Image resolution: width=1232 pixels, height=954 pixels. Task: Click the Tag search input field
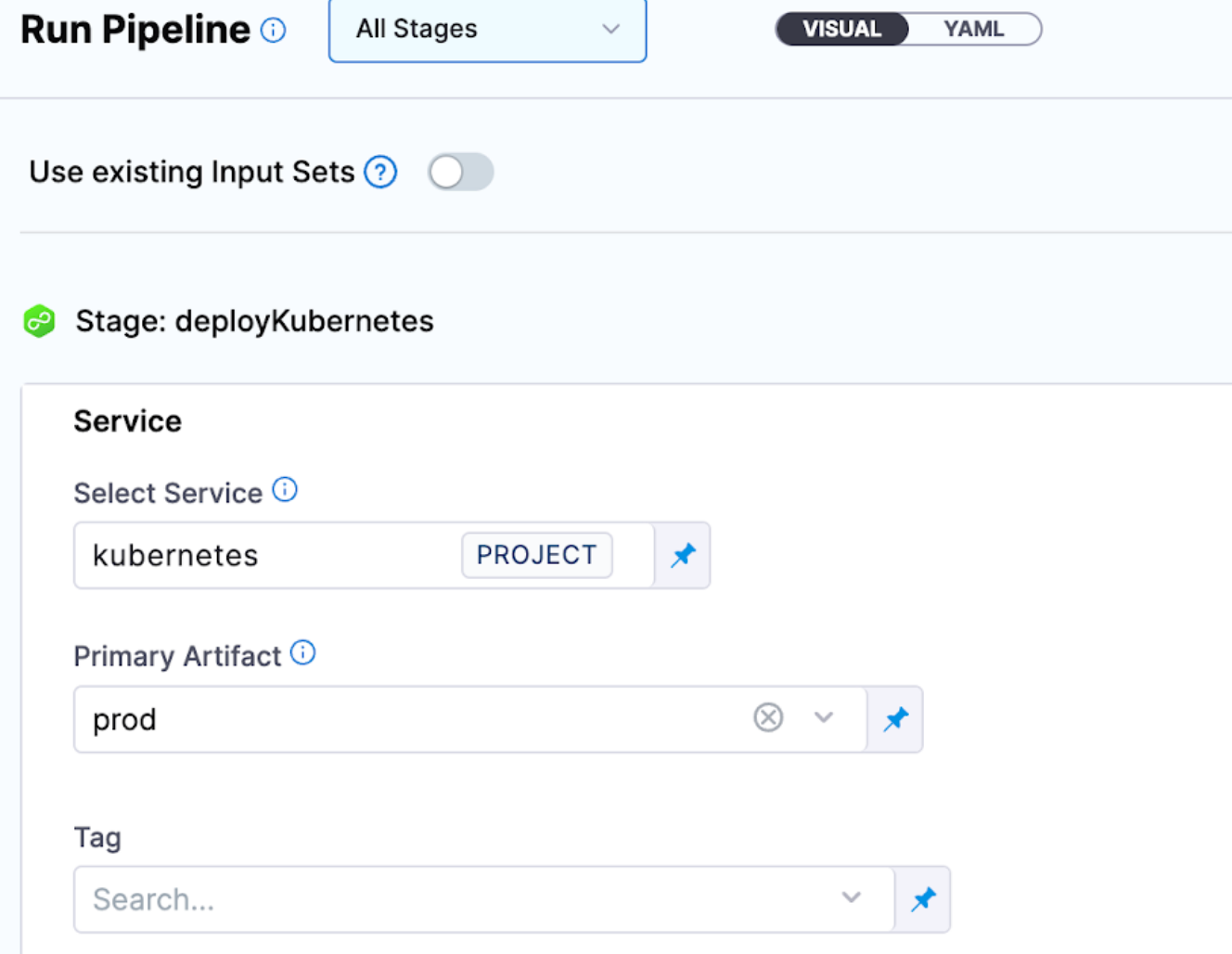coord(445,899)
